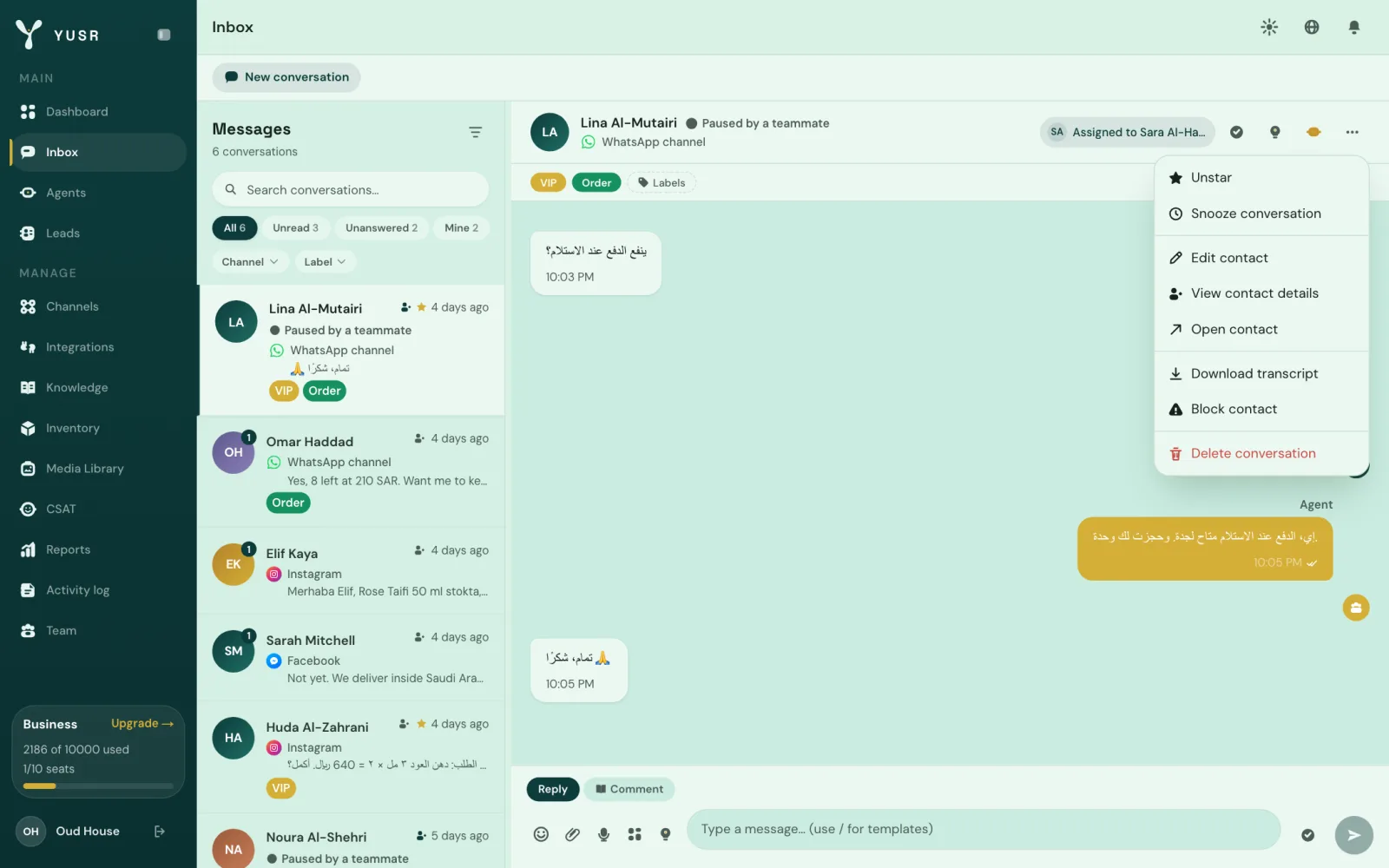Viewport: 1389px width, 868px height.
Task: Mark conversation resolved with header checkmark icon
Action: (x=1236, y=132)
